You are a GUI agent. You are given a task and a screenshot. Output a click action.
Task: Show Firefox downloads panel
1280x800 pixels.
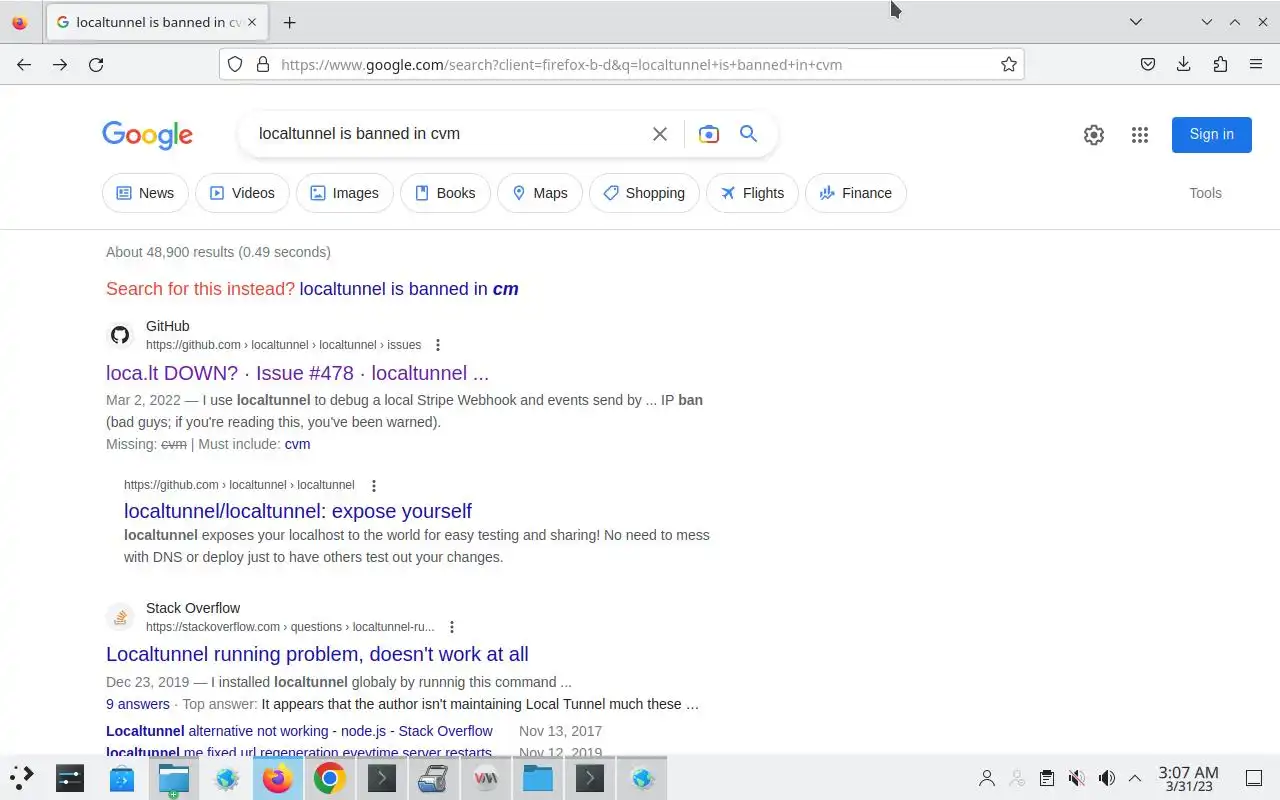point(1184,64)
